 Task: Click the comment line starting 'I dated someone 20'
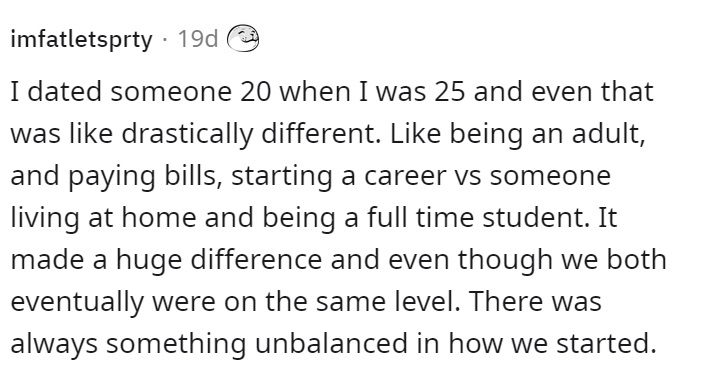point(332,92)
